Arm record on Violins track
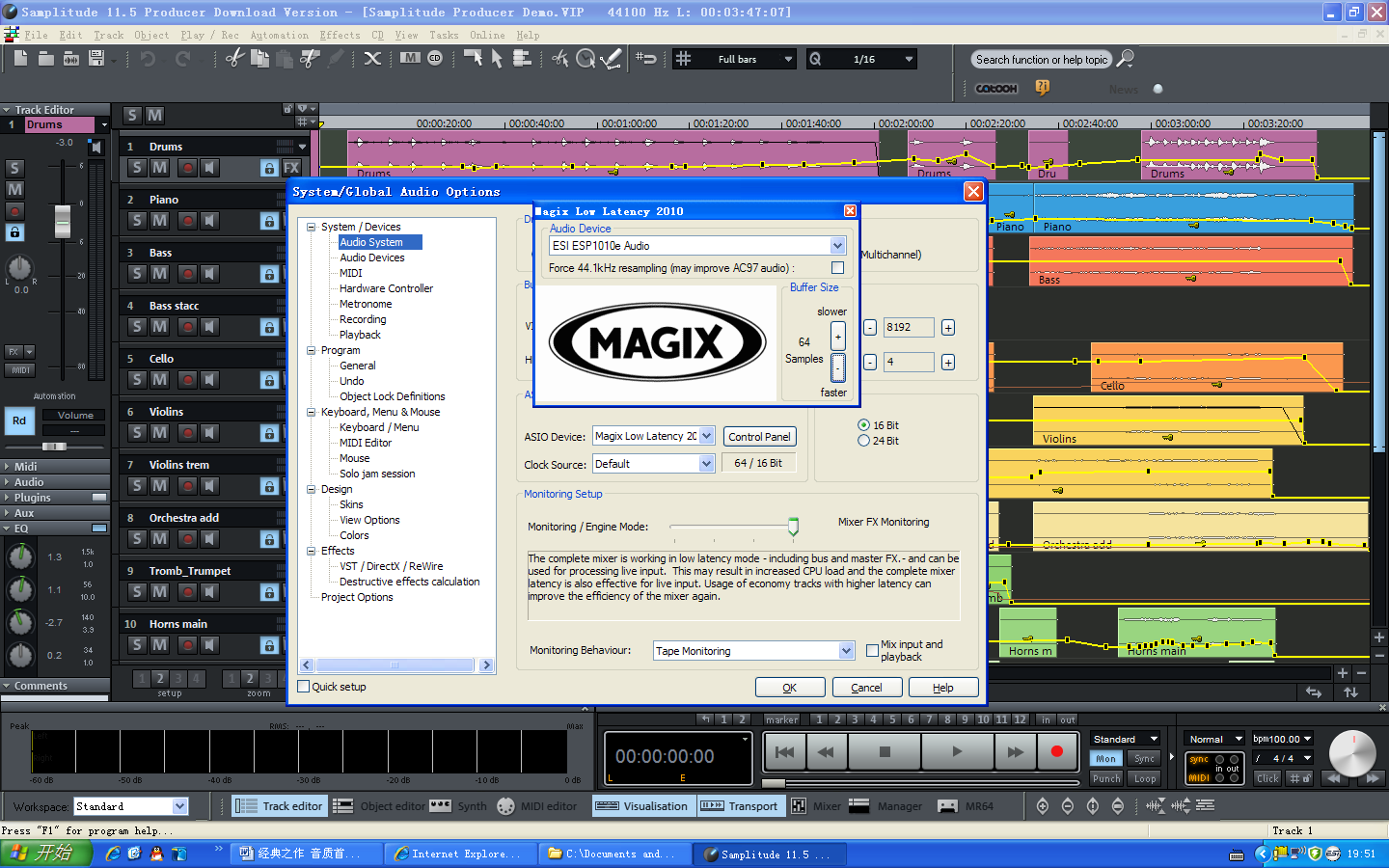The image size is (1389, 868). pos(188,433)
